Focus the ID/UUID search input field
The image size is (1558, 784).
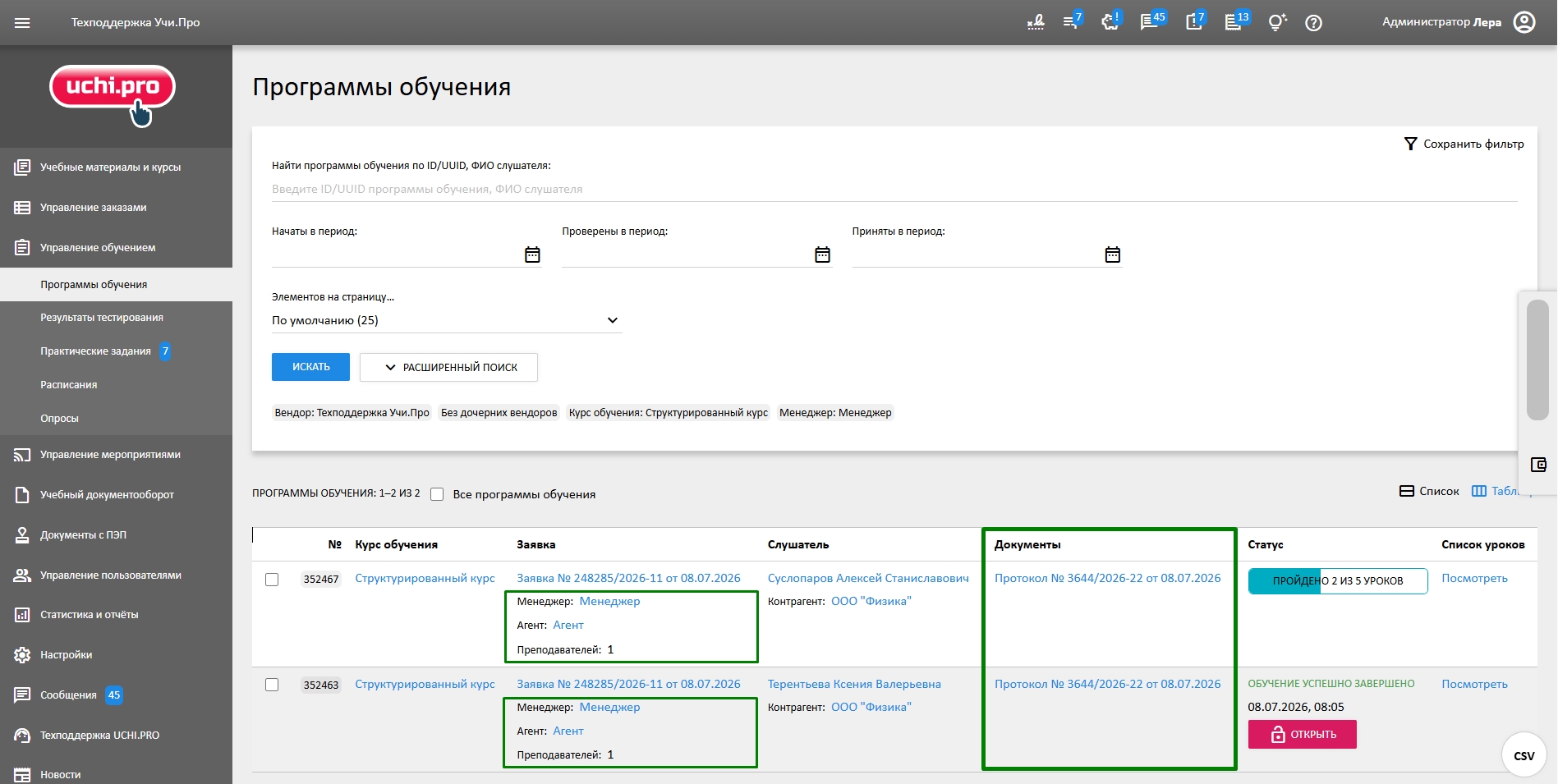tap(894, 189)
